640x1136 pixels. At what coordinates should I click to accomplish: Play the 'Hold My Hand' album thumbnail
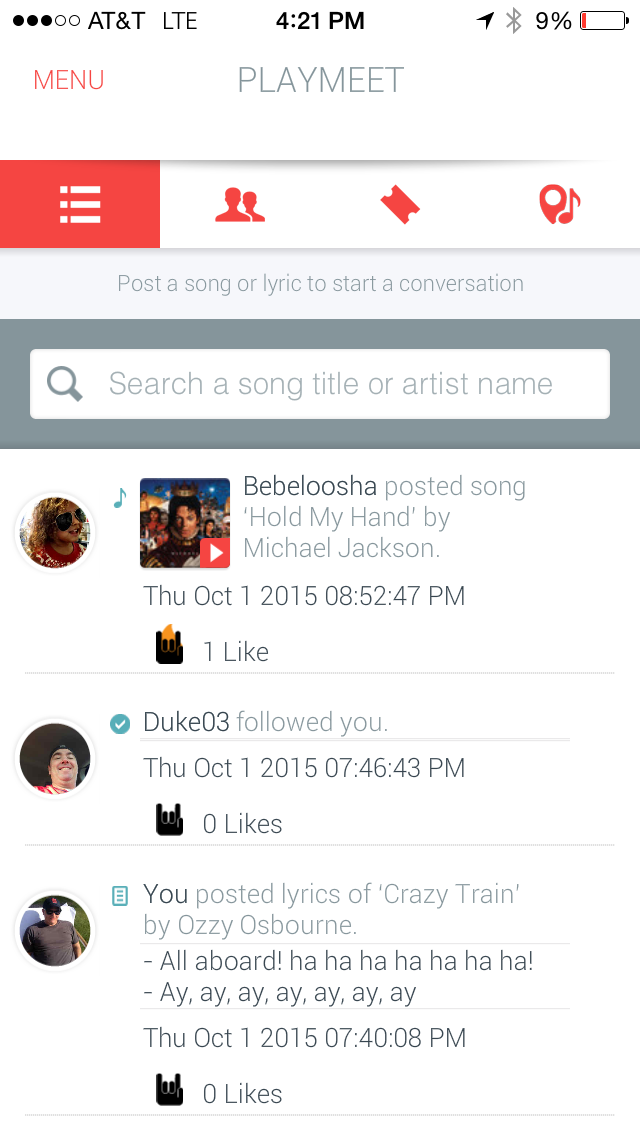(x=185, y=523)
